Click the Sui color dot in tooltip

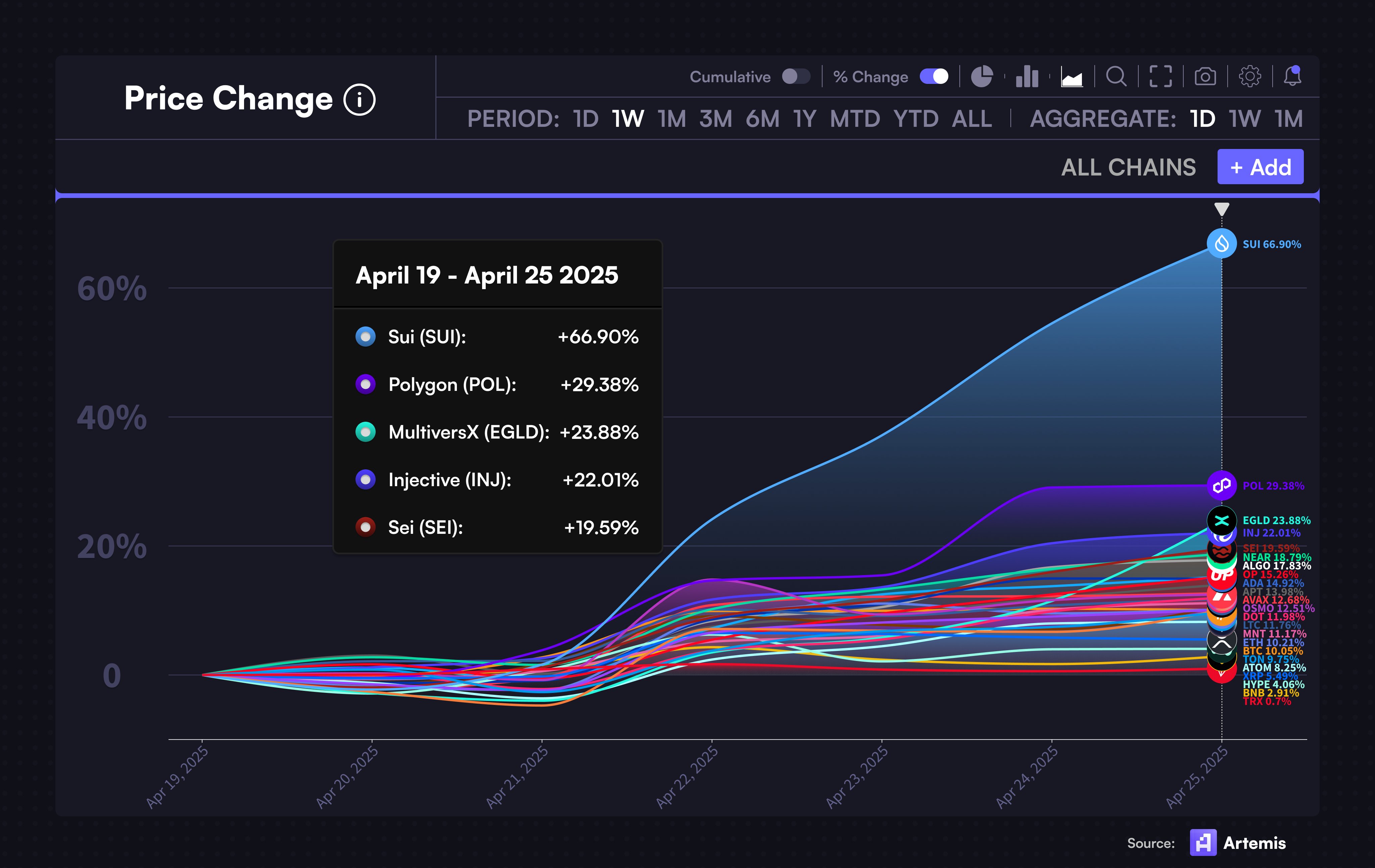[366, 337]
